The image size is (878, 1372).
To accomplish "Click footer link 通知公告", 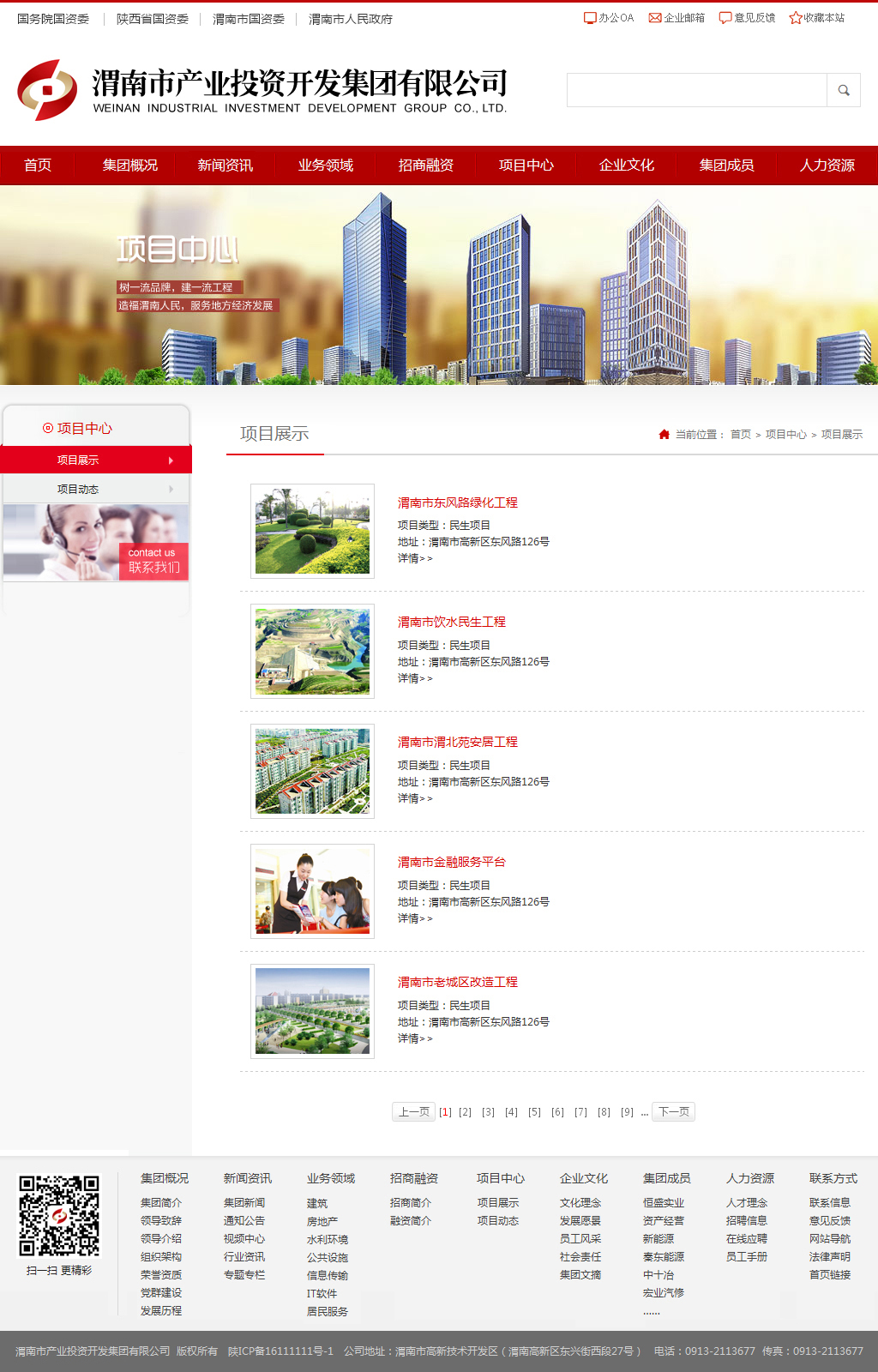I will pyautogui.click(x=244, y=1221).
